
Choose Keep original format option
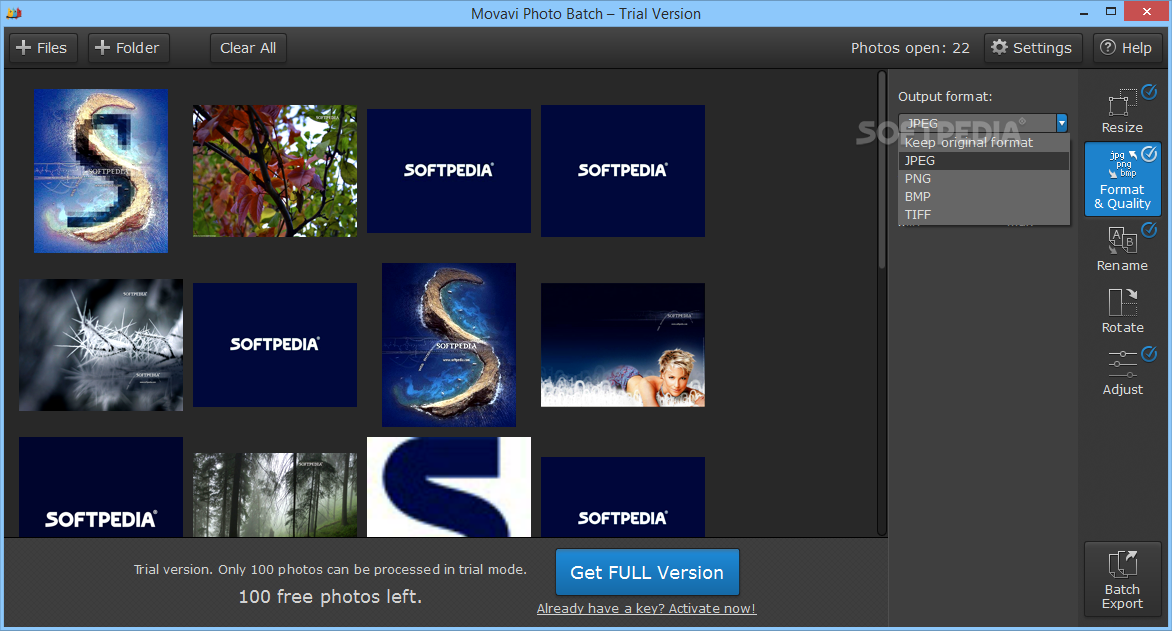pyautogui.click(x=984, y=142)
